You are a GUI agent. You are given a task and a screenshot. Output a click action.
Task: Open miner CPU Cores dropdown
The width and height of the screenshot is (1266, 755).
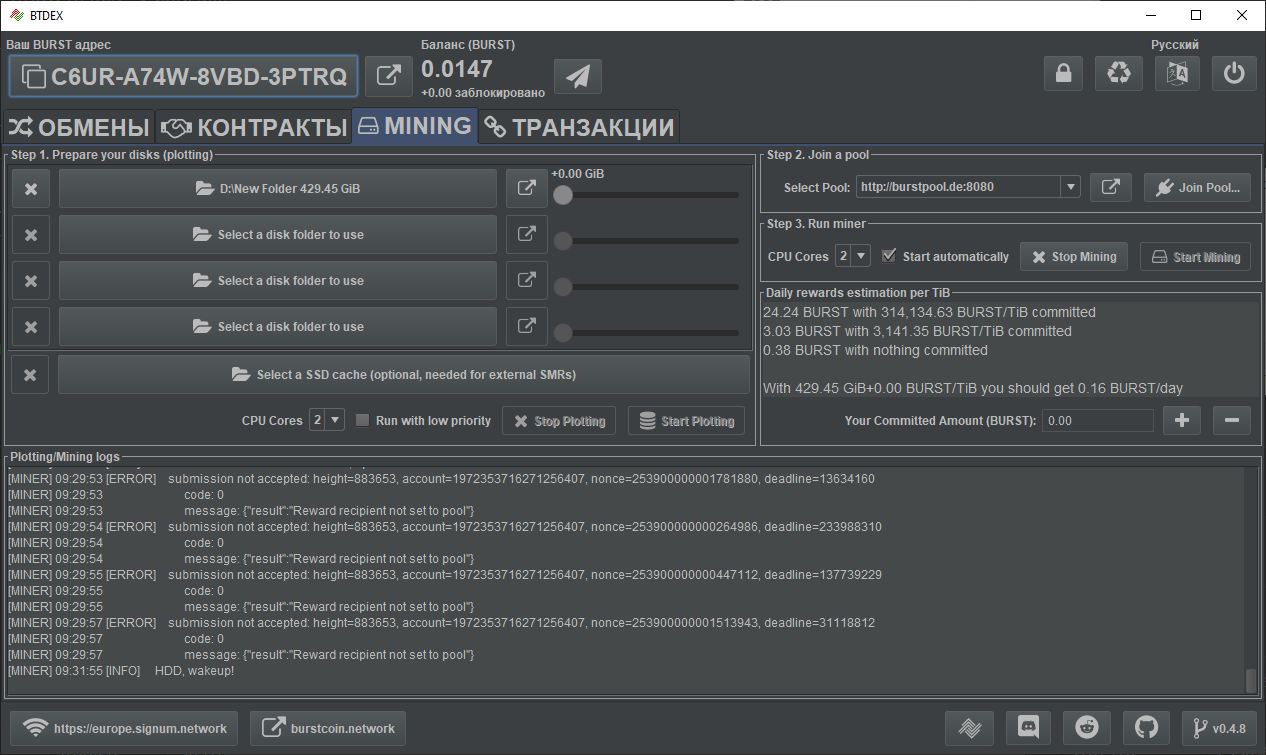[x=853, y=256]
